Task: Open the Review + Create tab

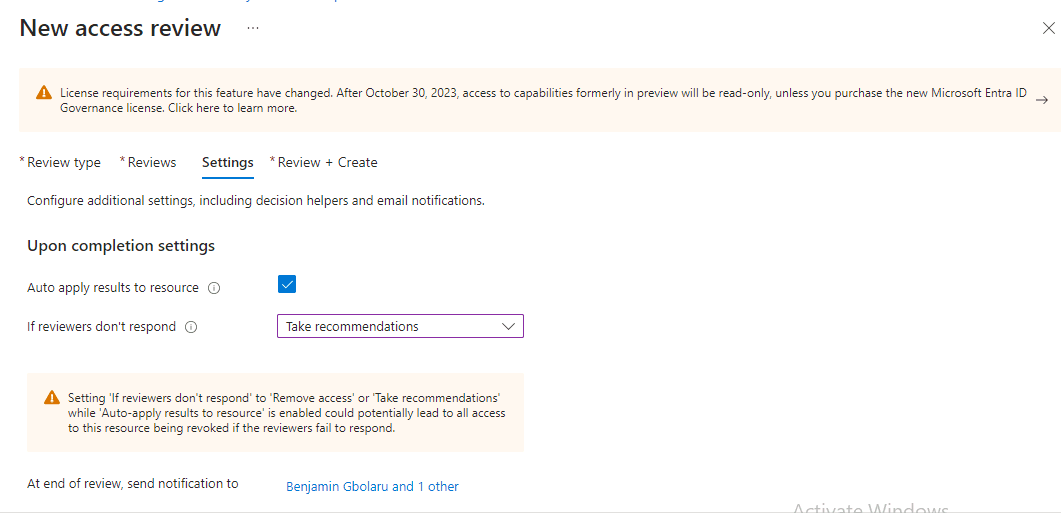Action: click(327, 162)
